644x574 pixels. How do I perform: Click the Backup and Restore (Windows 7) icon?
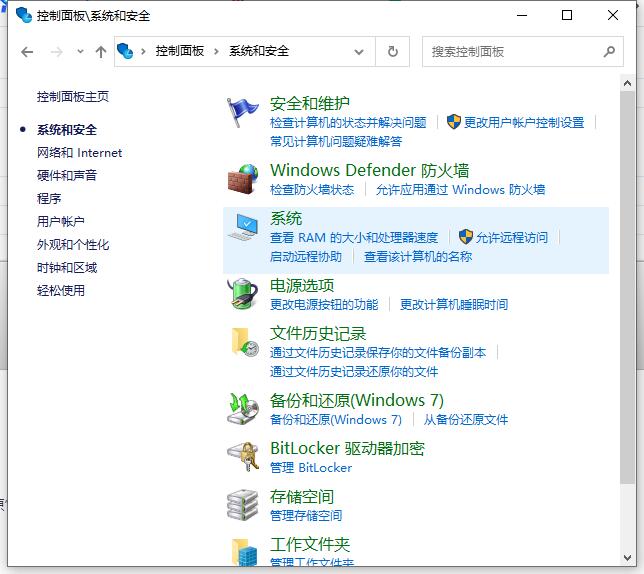click(x=243, y=409)
